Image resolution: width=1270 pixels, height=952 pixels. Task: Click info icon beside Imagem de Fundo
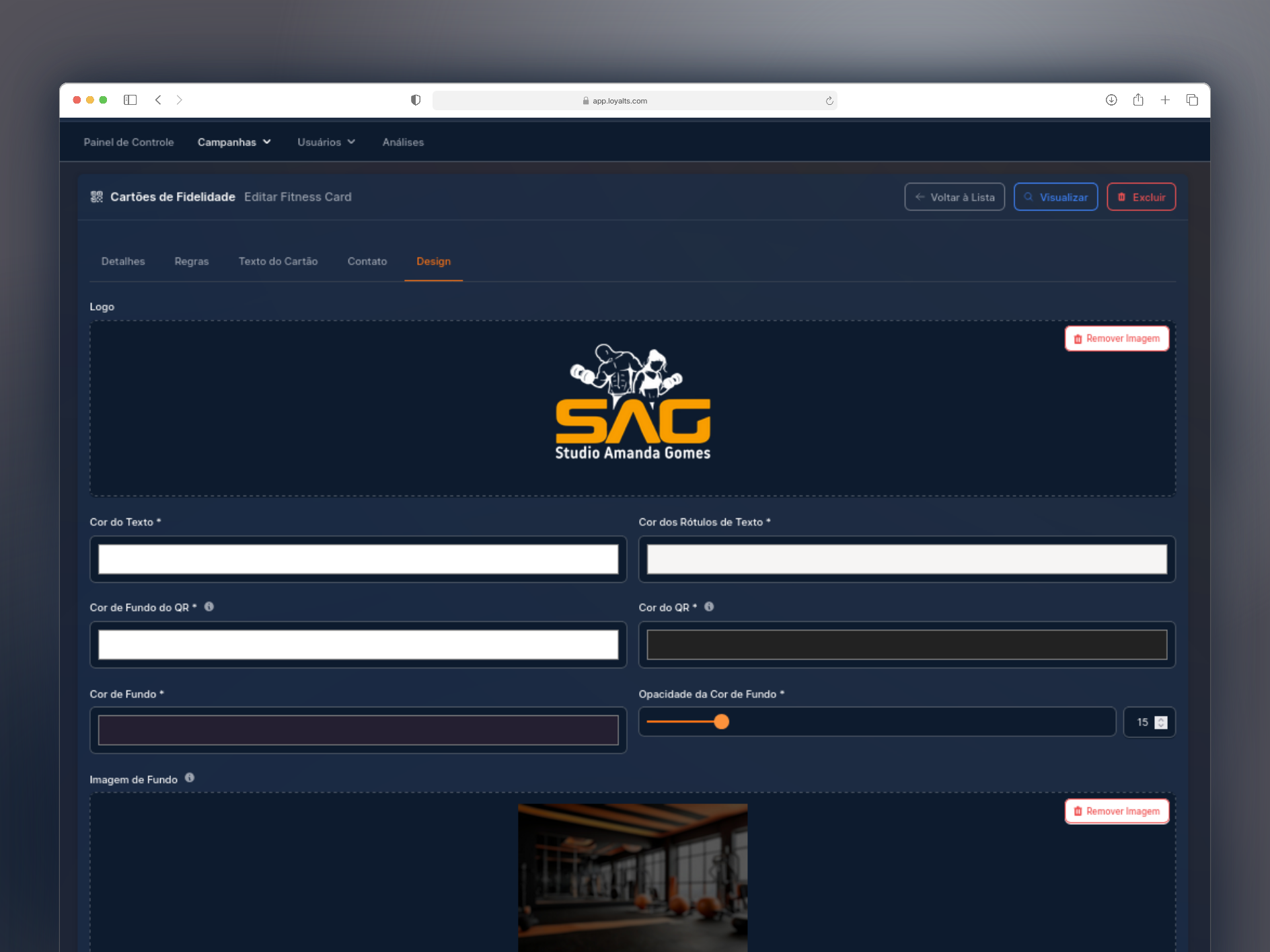coord(190,778)
